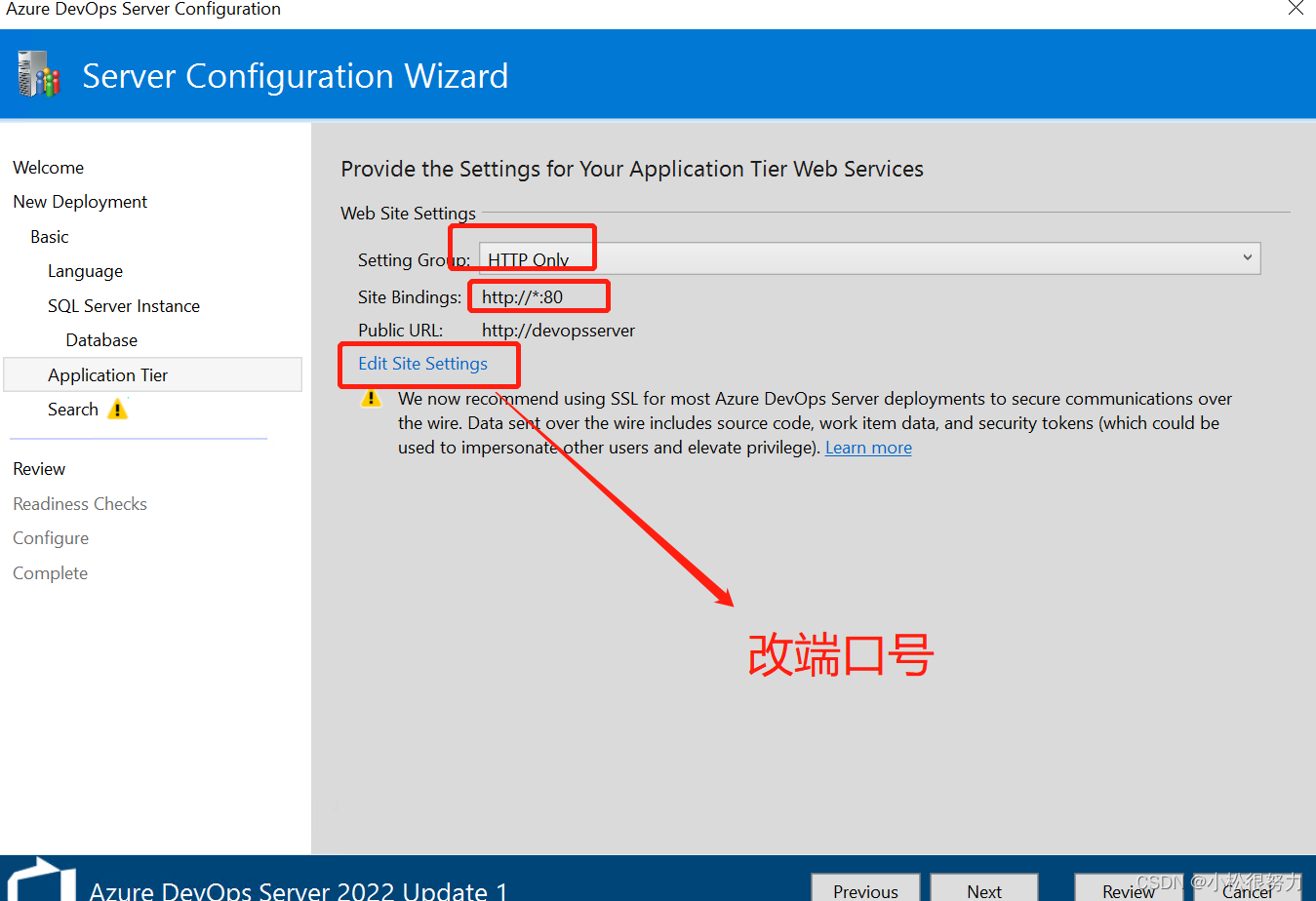
Task: Select the Configure step
Action: [x=51, y=538]
